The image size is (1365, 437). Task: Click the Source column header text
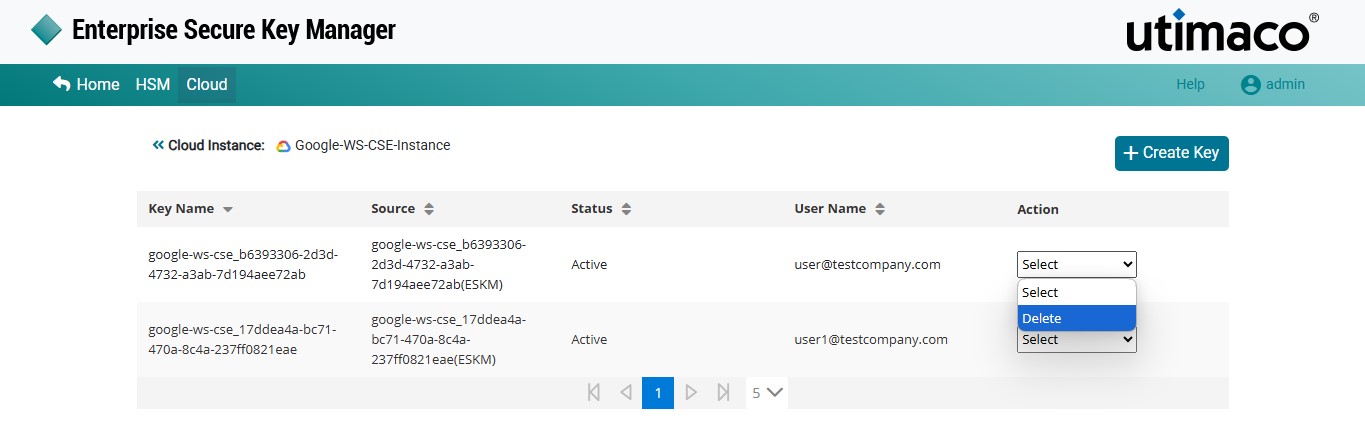pyautogui.click(x=393, y=209)
